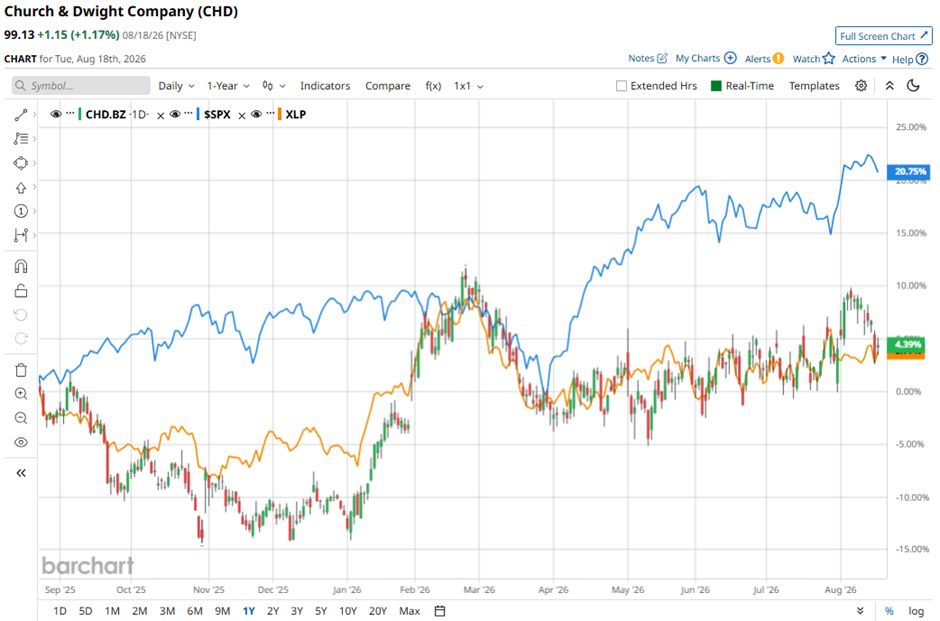The width and height of the screenshot is (940, 621).
Task: Click the green CHD.BZ color bar
Action: click(x=80, y=114)
